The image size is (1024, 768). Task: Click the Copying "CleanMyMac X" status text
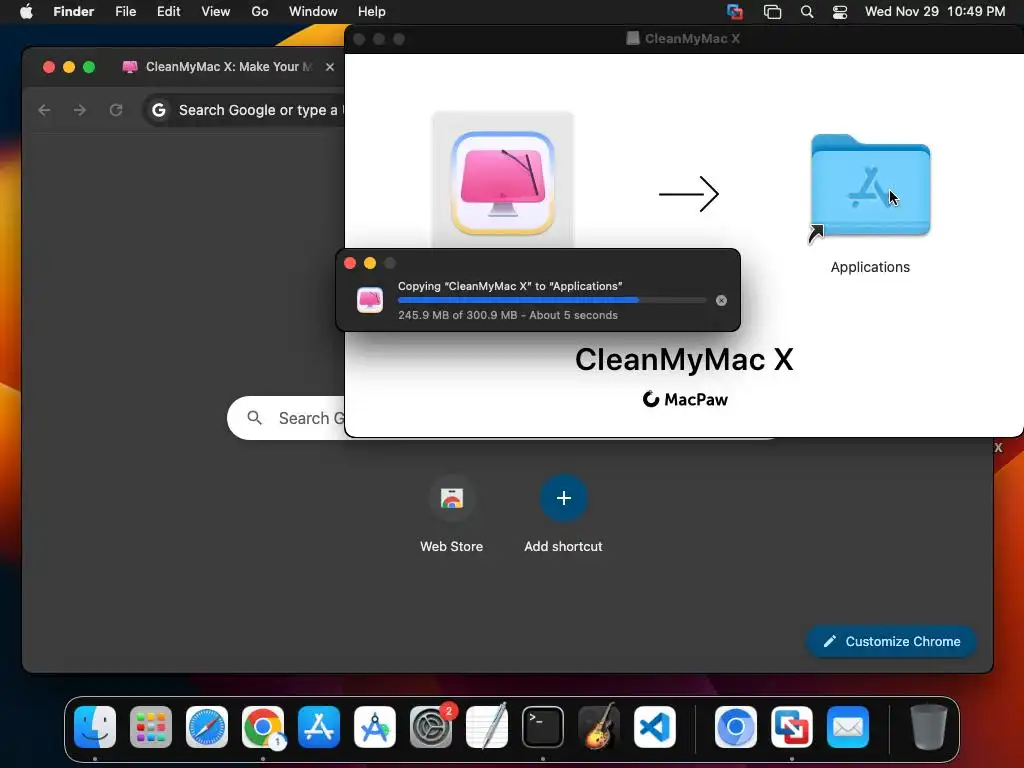tap(510, 286)
